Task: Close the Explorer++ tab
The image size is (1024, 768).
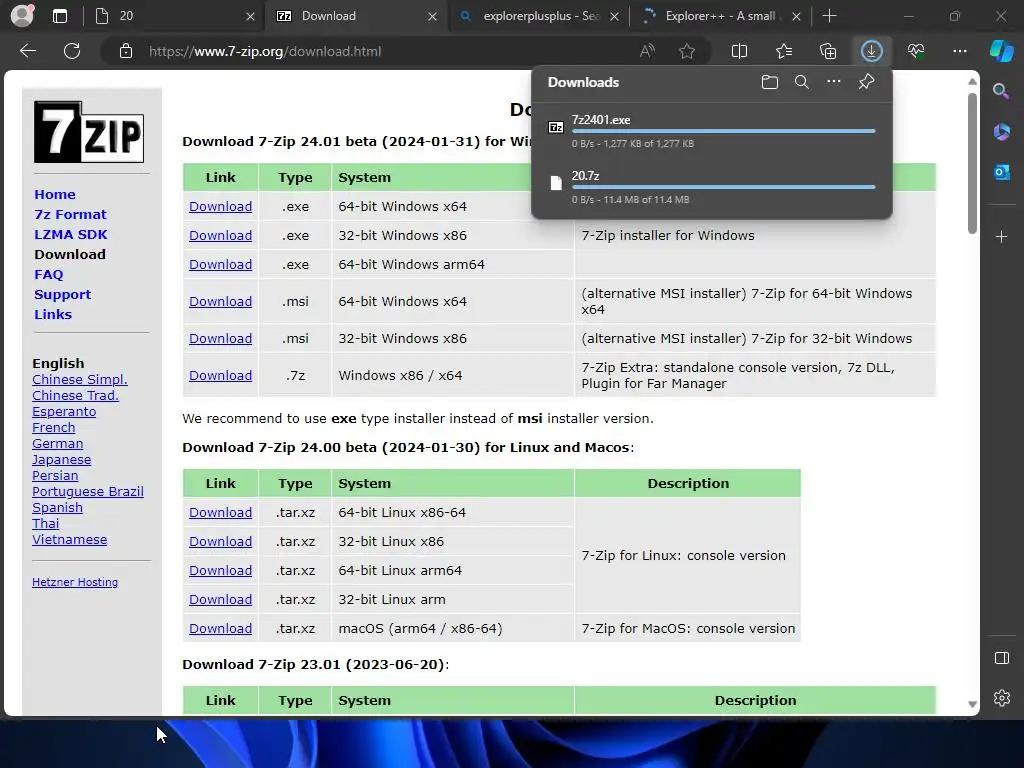Action: point(796,16)
